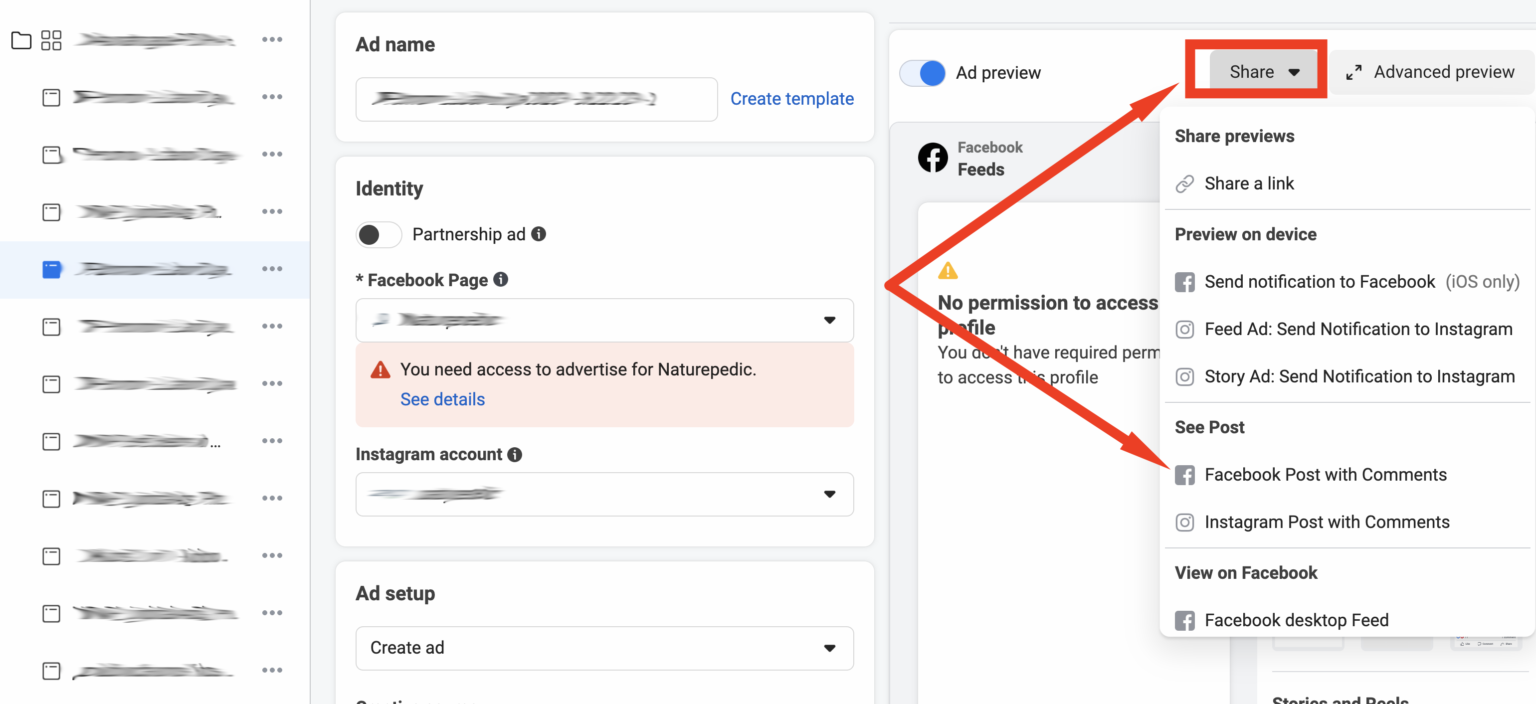Screen dimensions: 1536x704
Task: Open the Facebook Page dropdown
Action: 604,320
